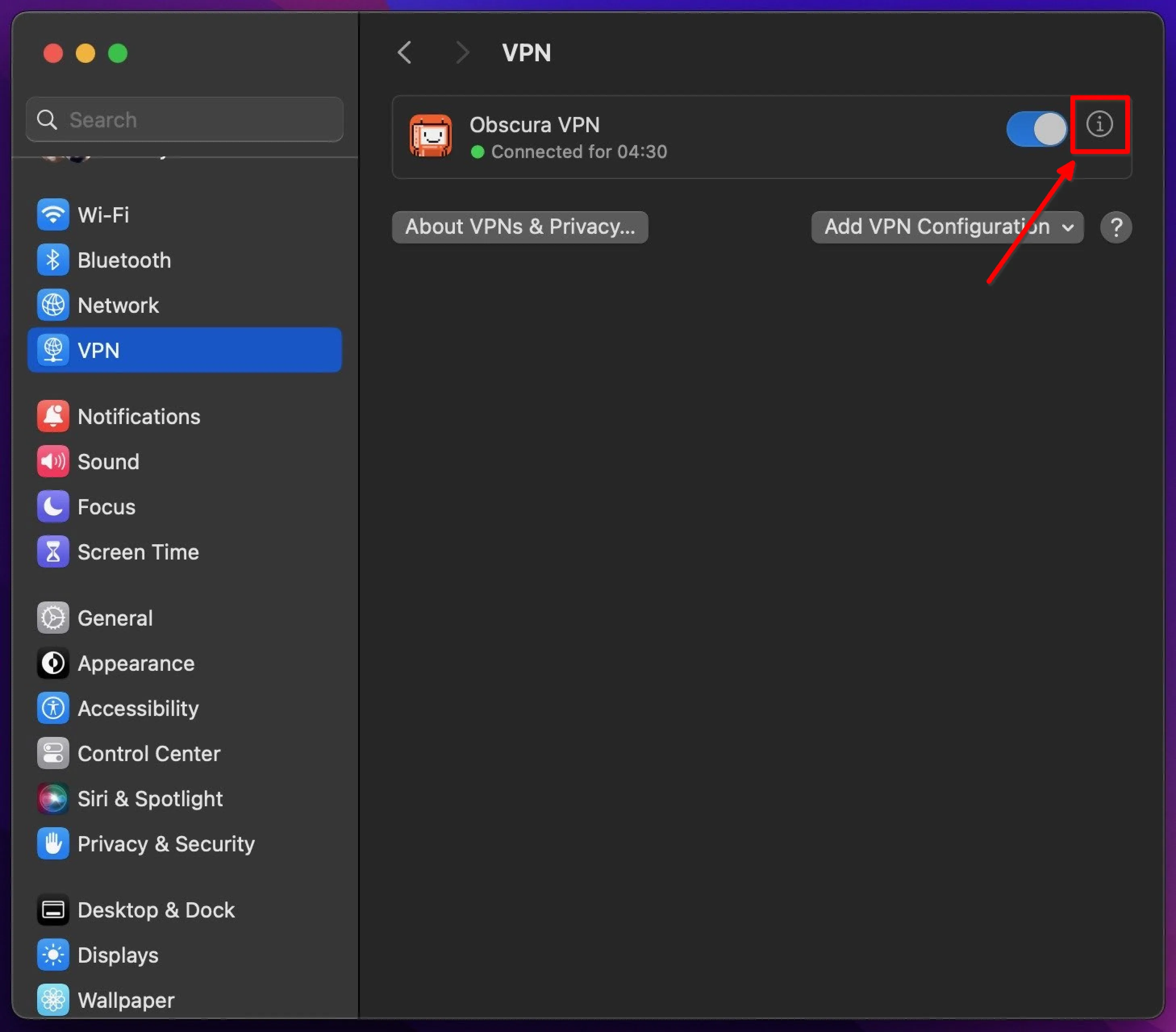Select the Wi-Fi settings icon

pos(53,214)
